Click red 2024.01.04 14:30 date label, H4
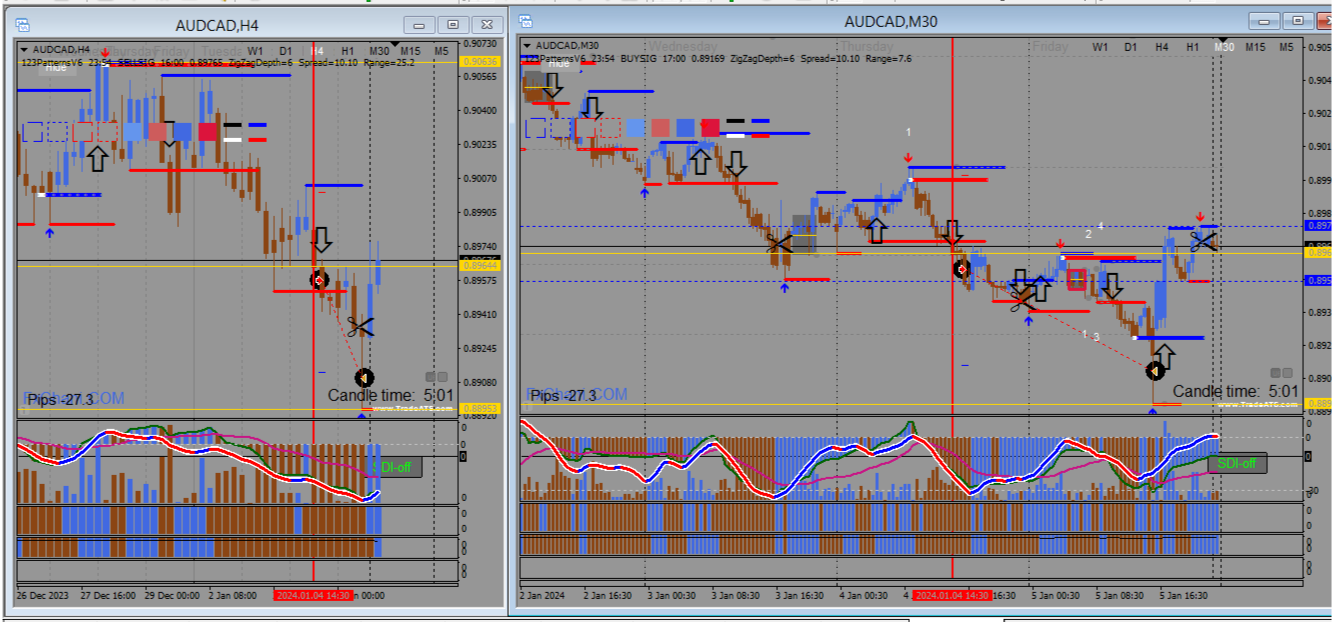1335x622 pixels. tap(312, 595)
